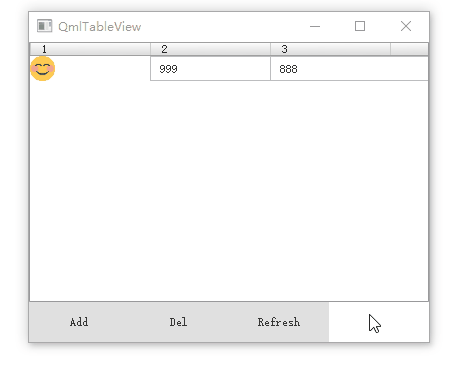Select the cell containing 888
Screen dimensions: 466x369
(x=349, y=69)
